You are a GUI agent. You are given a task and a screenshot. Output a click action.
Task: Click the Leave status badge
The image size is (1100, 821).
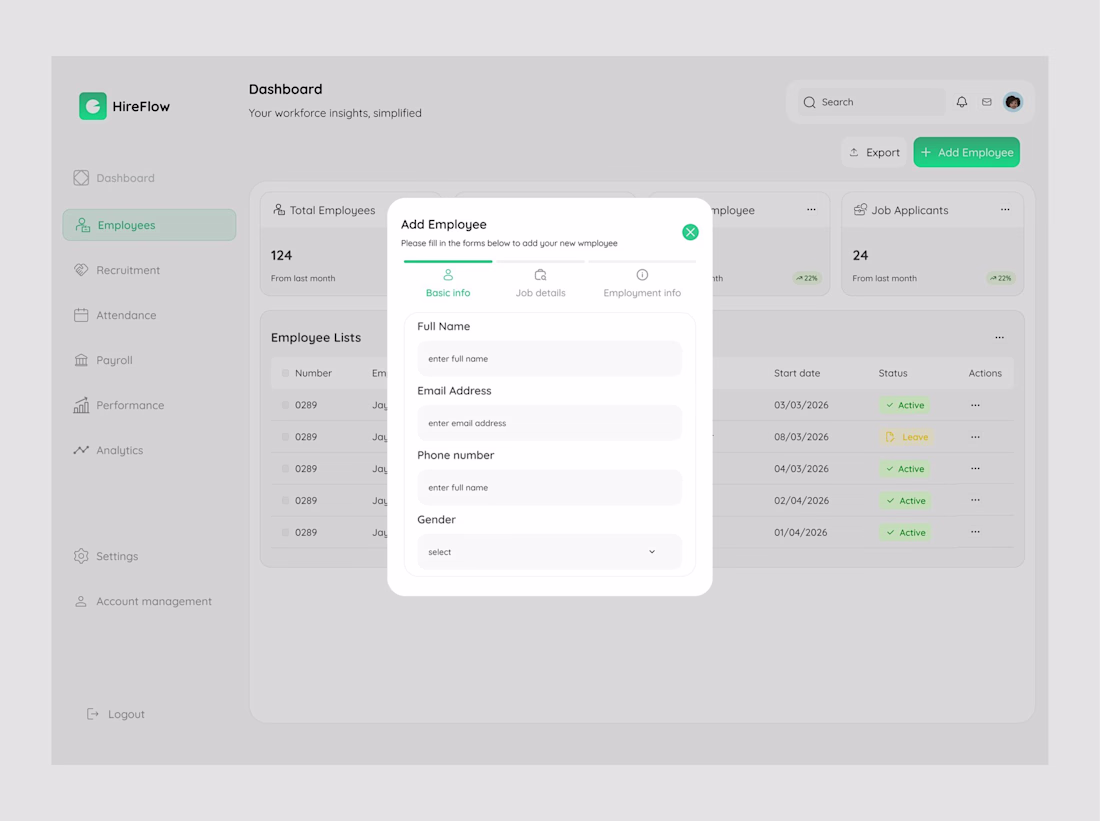pyautogui.click(x=906, y=436)
